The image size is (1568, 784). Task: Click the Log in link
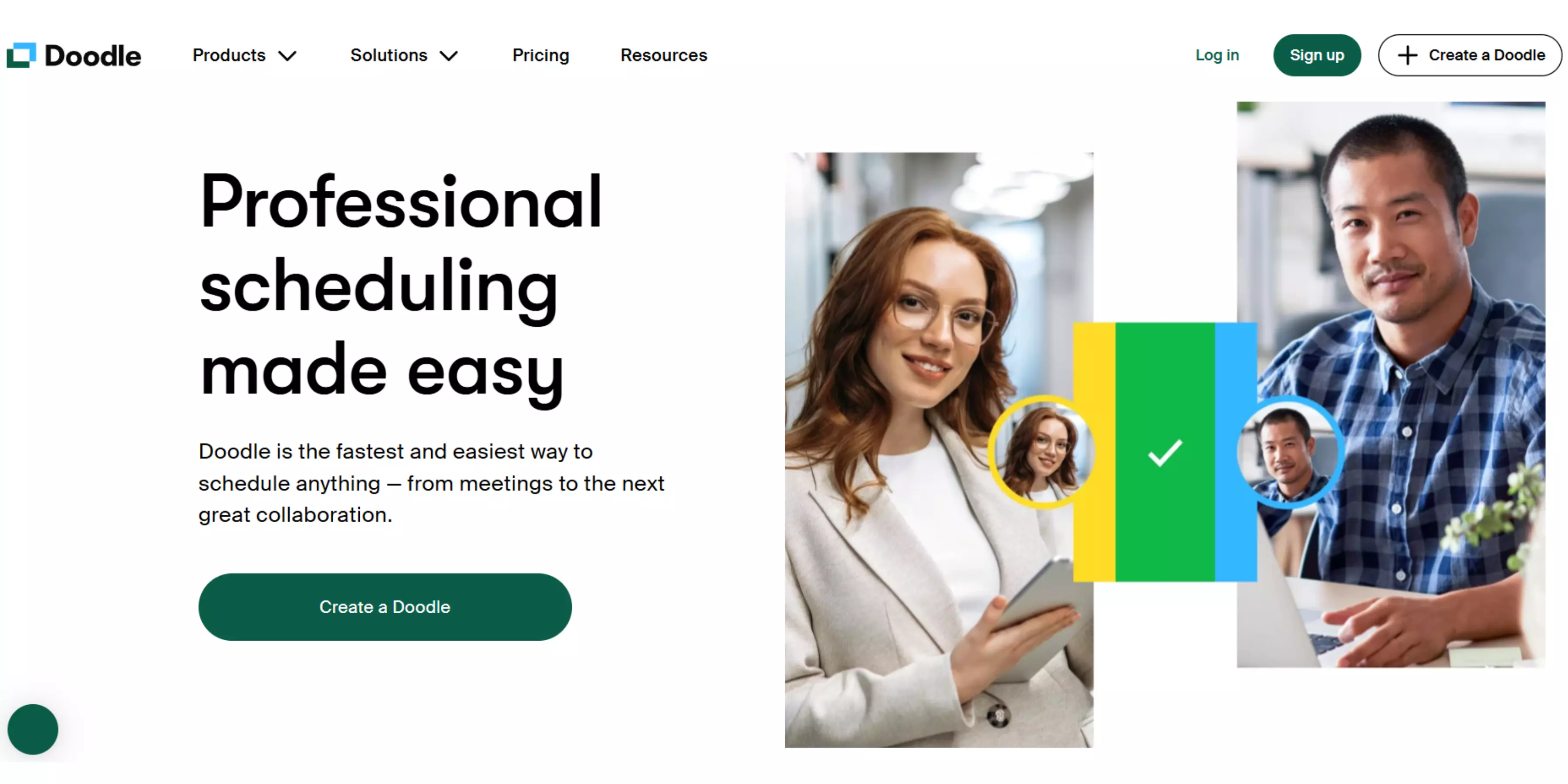pyautogui.click(x=1217, y=55)
